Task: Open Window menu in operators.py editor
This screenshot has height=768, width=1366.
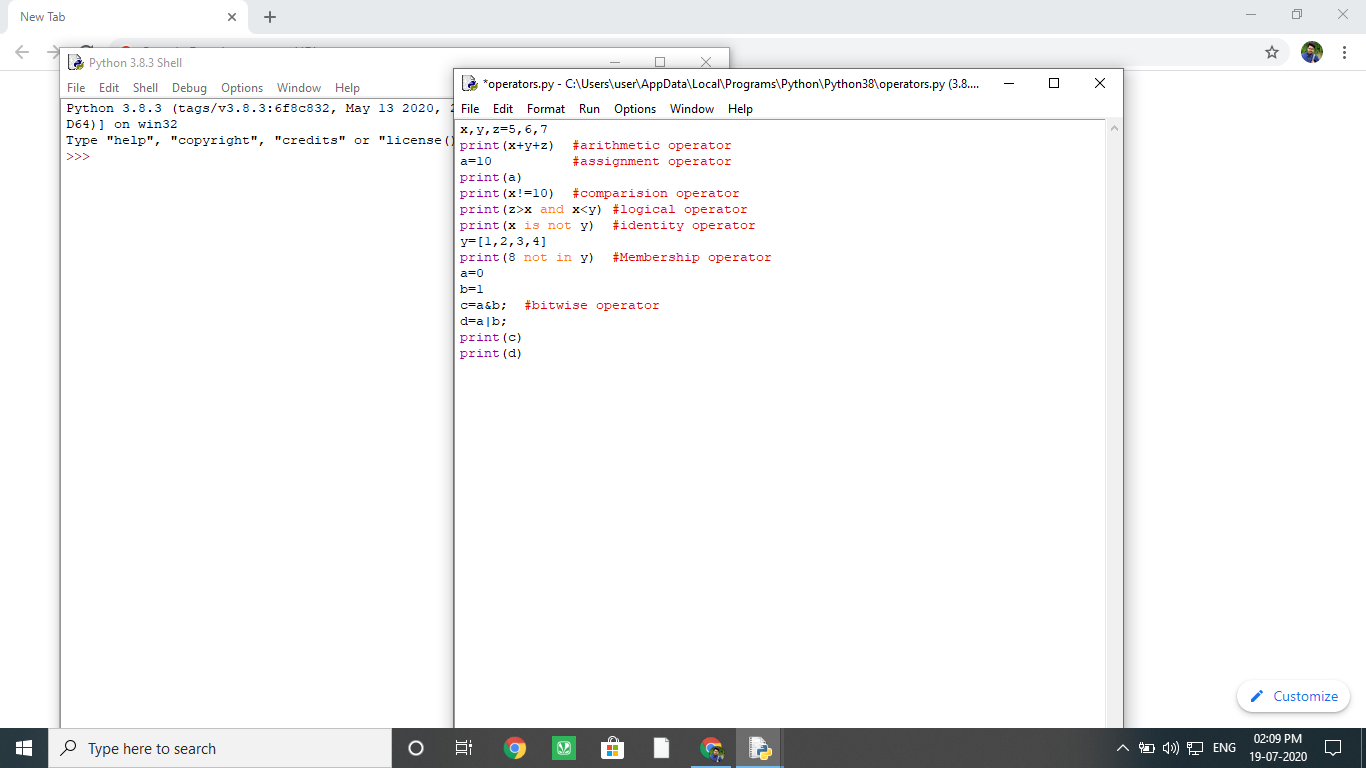Action: pos(692,109)
